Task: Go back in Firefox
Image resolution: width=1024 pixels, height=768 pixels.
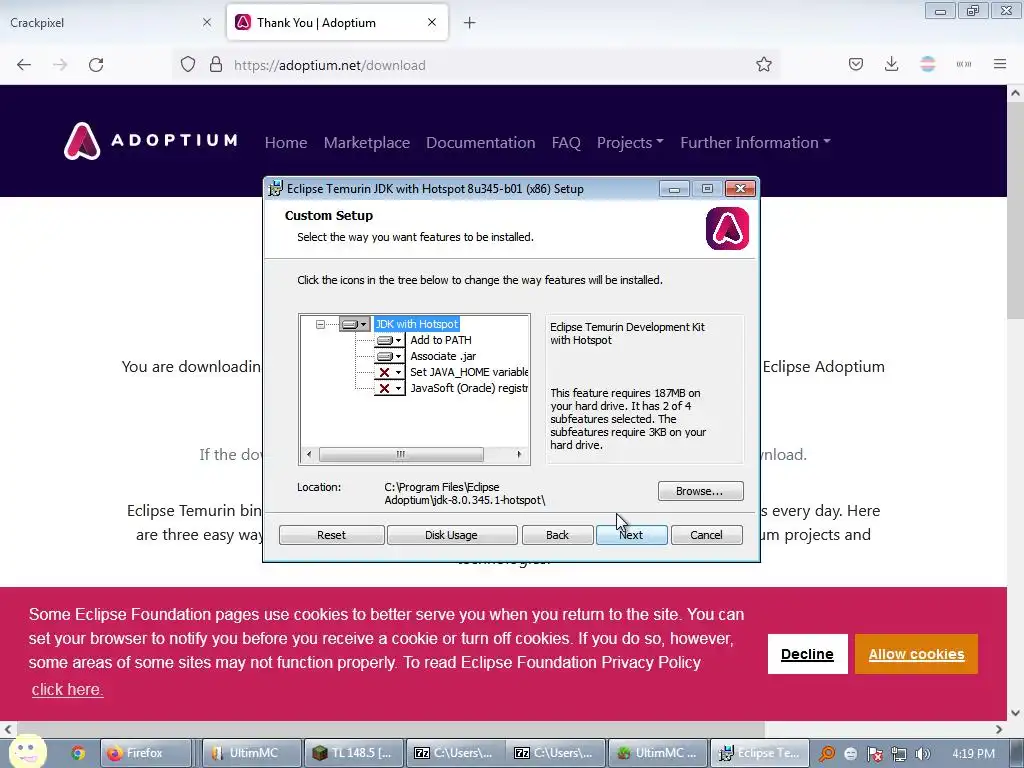Action: click(24, 65)
